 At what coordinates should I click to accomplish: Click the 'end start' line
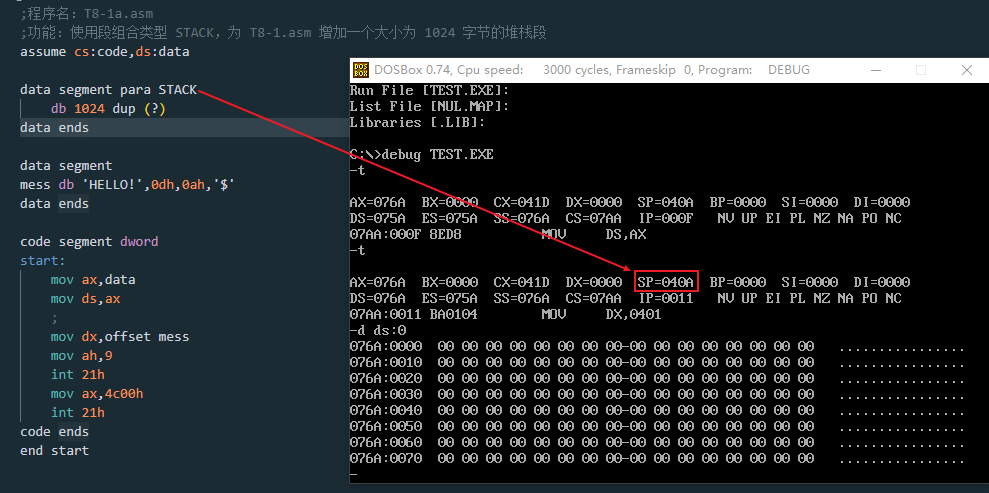[x=54, y=450]
